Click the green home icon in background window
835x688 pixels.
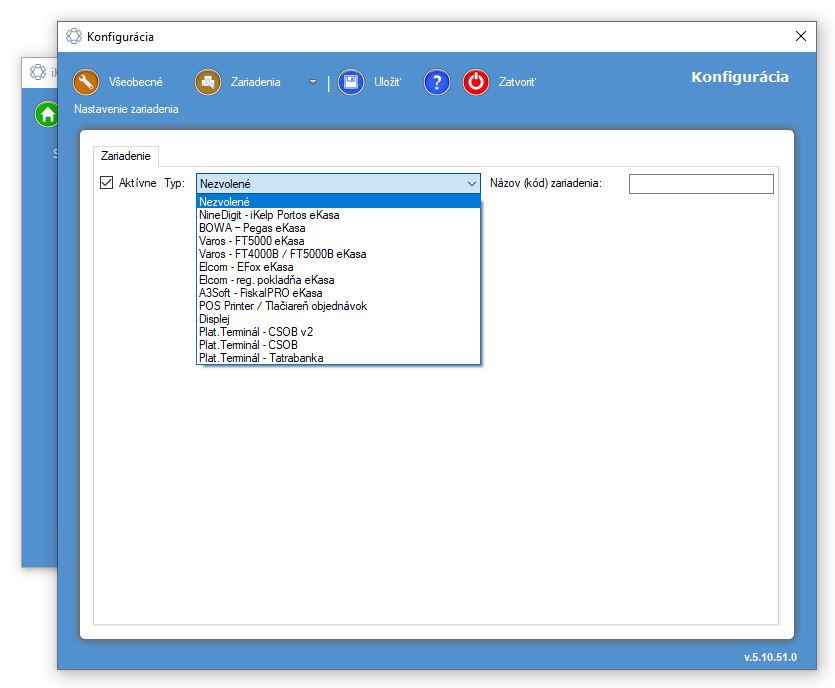(47, 114)
